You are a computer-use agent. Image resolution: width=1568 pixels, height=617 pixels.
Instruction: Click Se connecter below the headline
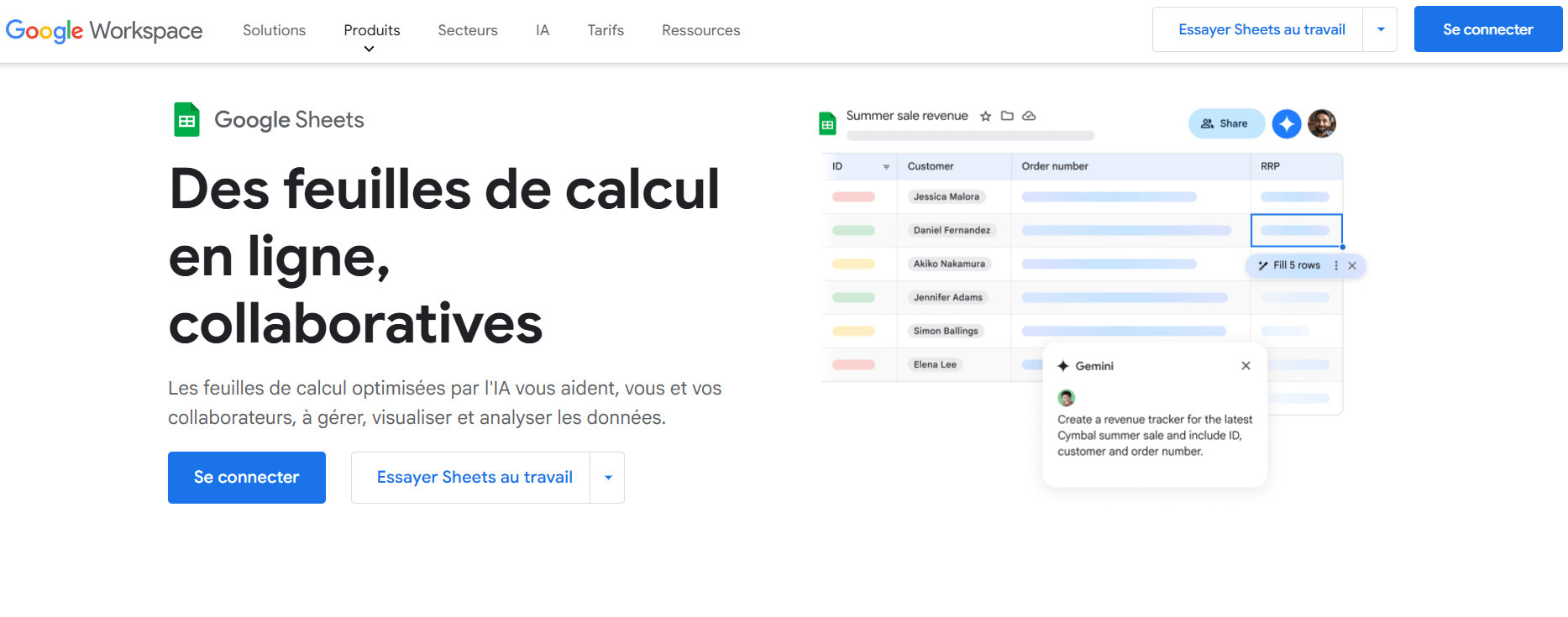pos(247,478)
